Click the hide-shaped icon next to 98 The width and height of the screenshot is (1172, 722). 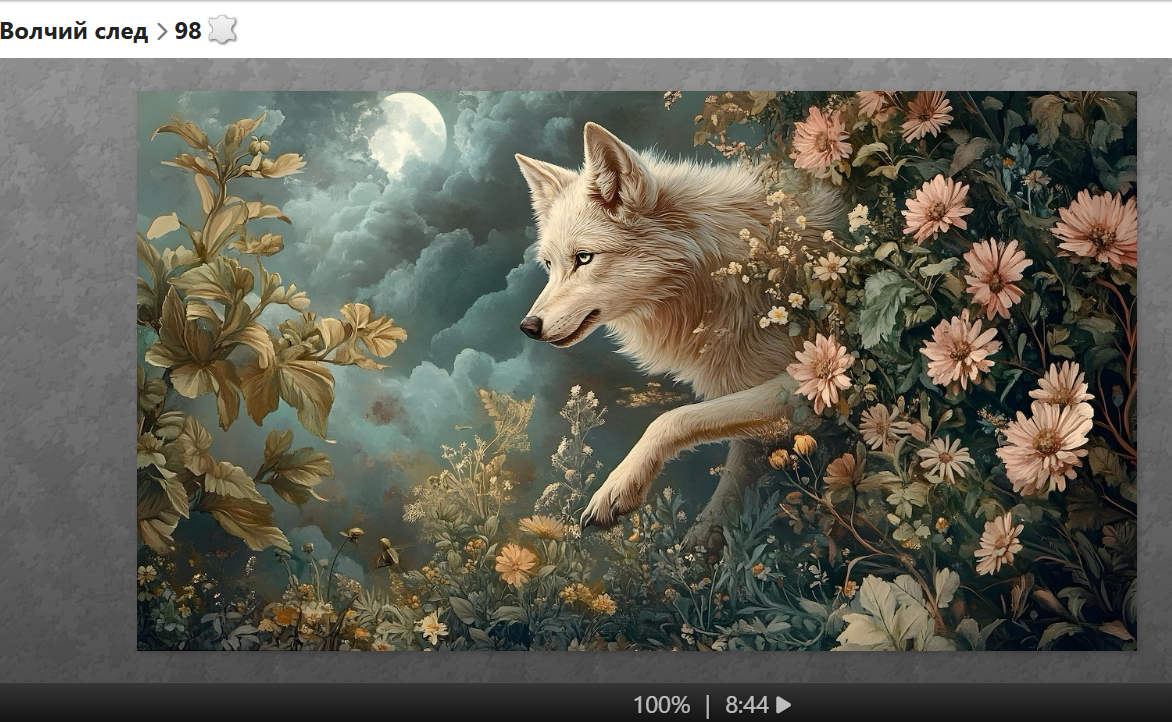point(222,31)
